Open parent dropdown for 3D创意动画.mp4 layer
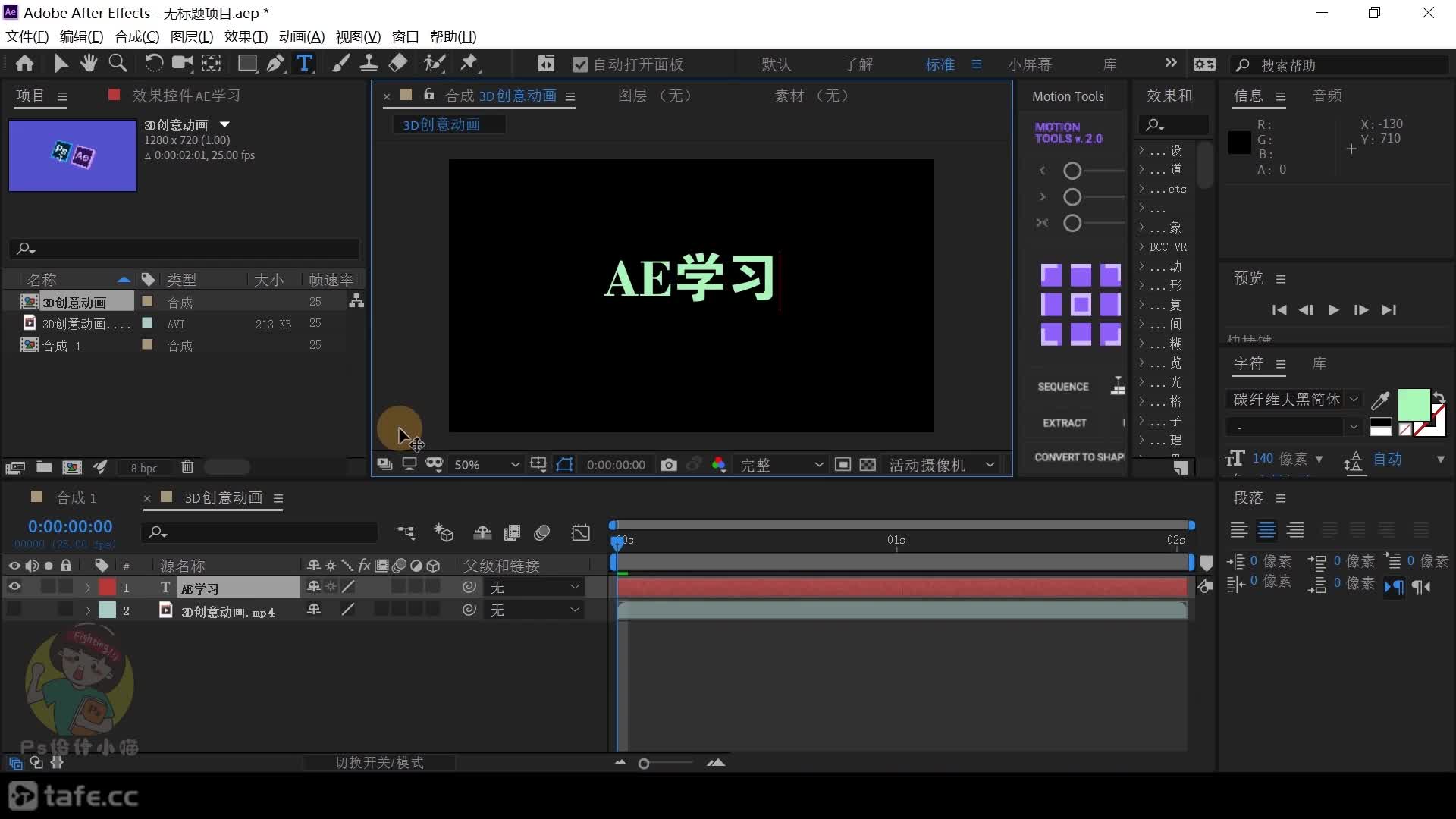 535,610
